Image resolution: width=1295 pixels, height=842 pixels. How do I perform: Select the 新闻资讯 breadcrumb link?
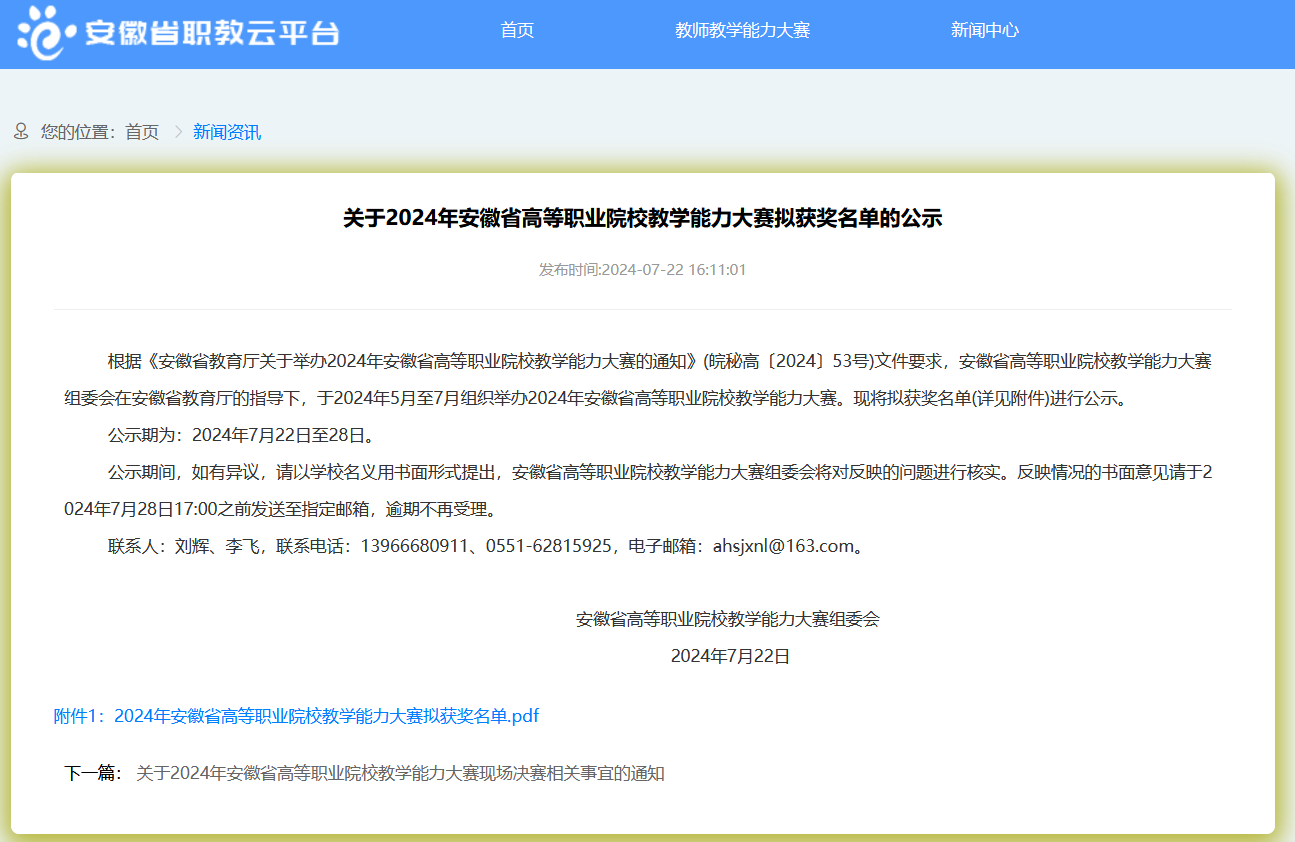point(227,132)
